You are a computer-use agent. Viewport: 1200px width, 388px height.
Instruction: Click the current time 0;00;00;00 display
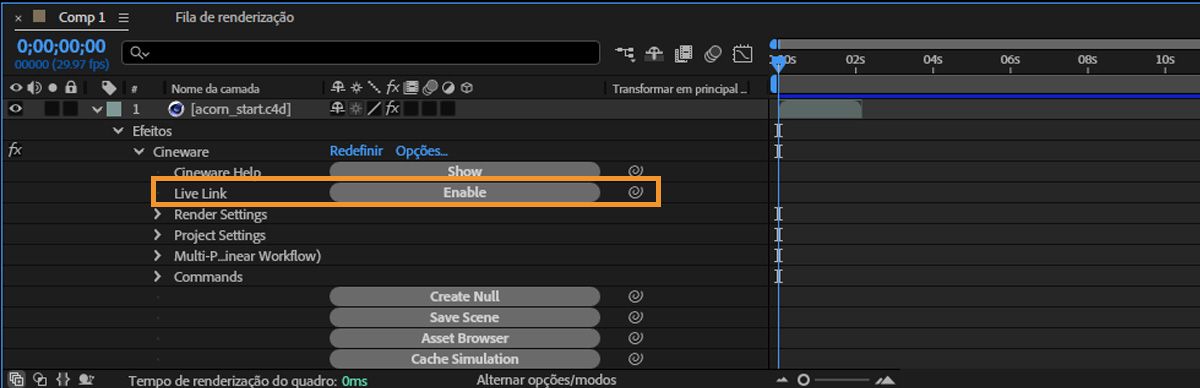(x=61, y=46)
